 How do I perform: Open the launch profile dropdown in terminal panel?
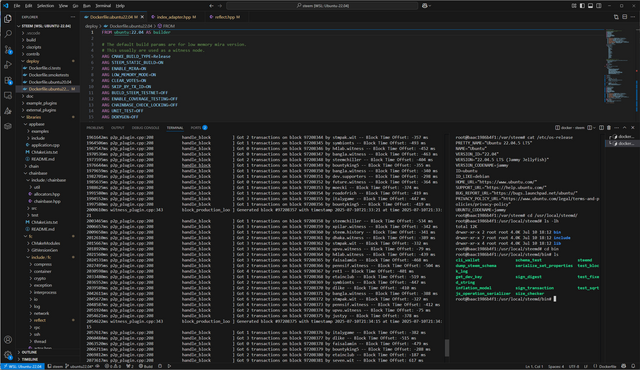594,128
